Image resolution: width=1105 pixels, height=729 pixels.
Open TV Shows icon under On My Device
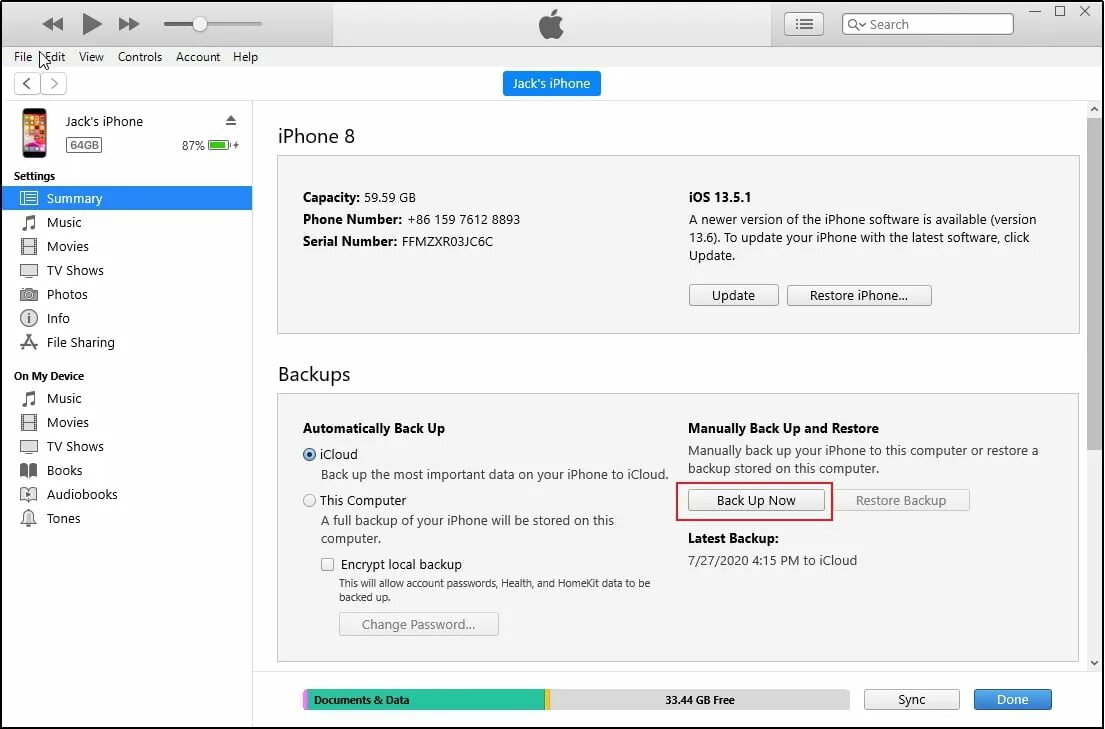coord(29,447)
